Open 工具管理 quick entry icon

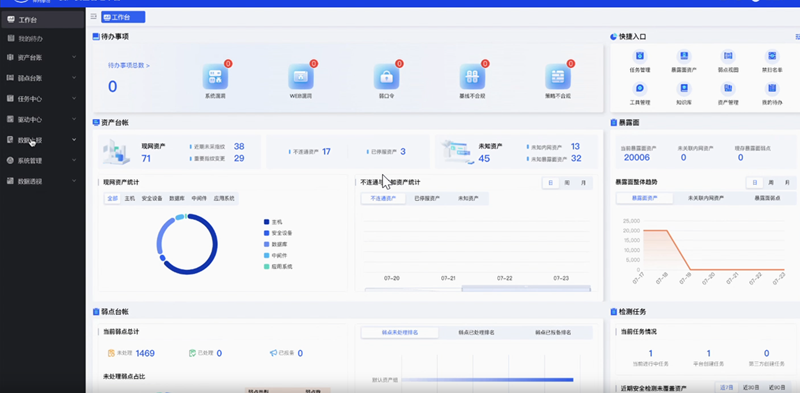pyautogui.click(x=640, y=88)
